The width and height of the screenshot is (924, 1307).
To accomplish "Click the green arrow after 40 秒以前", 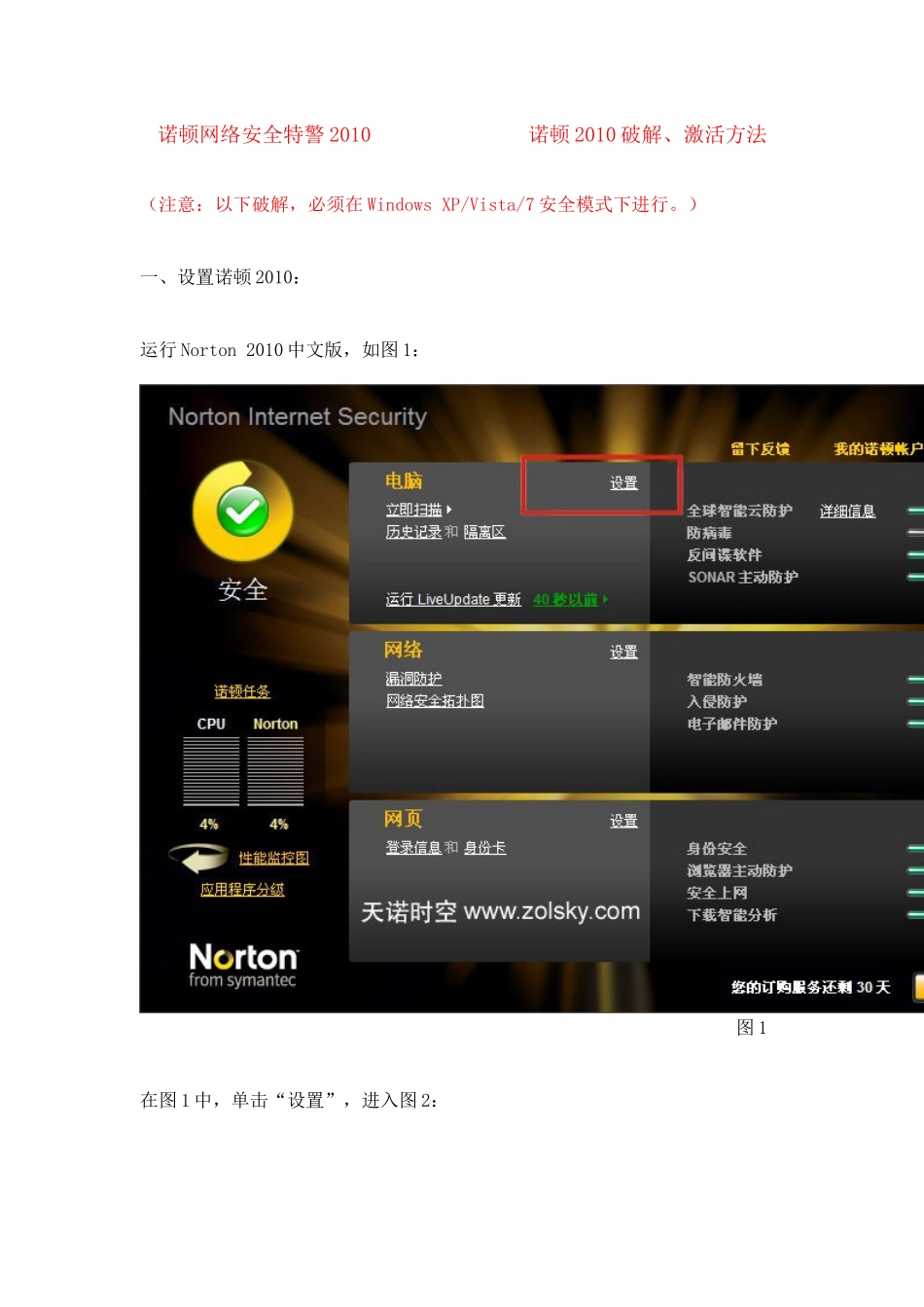I will (606, 599).
